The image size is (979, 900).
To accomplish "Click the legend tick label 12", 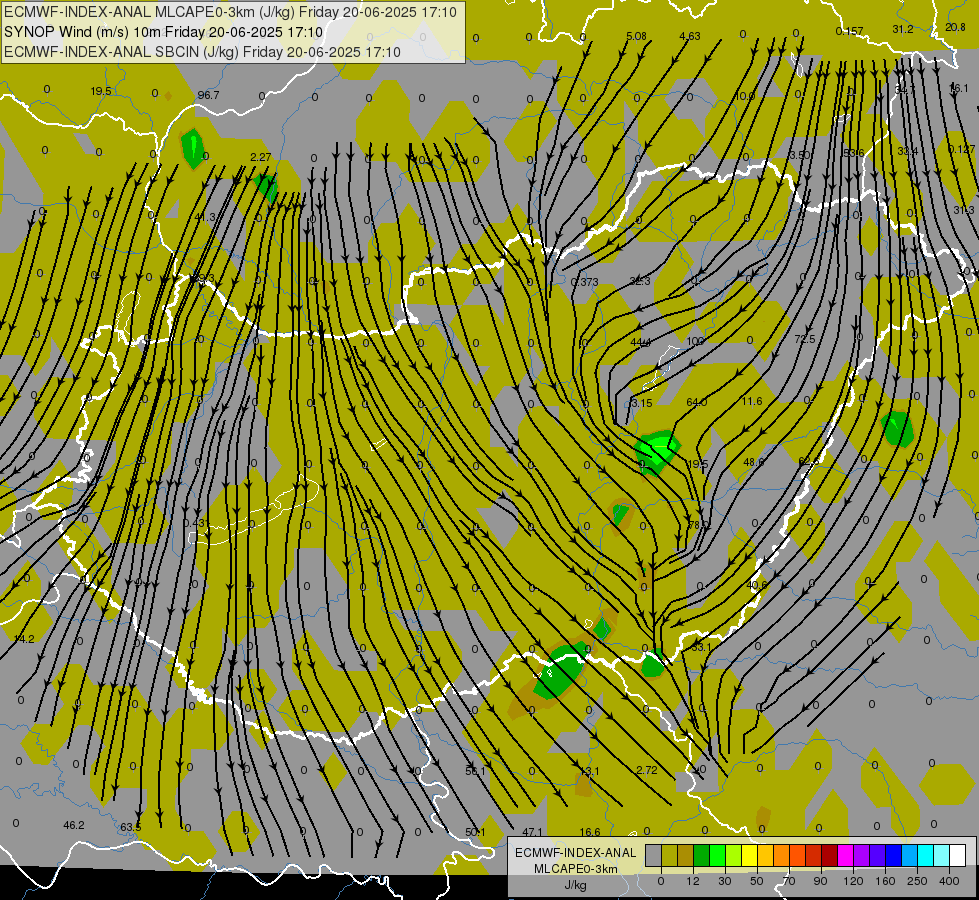I will tap(692, 881).
